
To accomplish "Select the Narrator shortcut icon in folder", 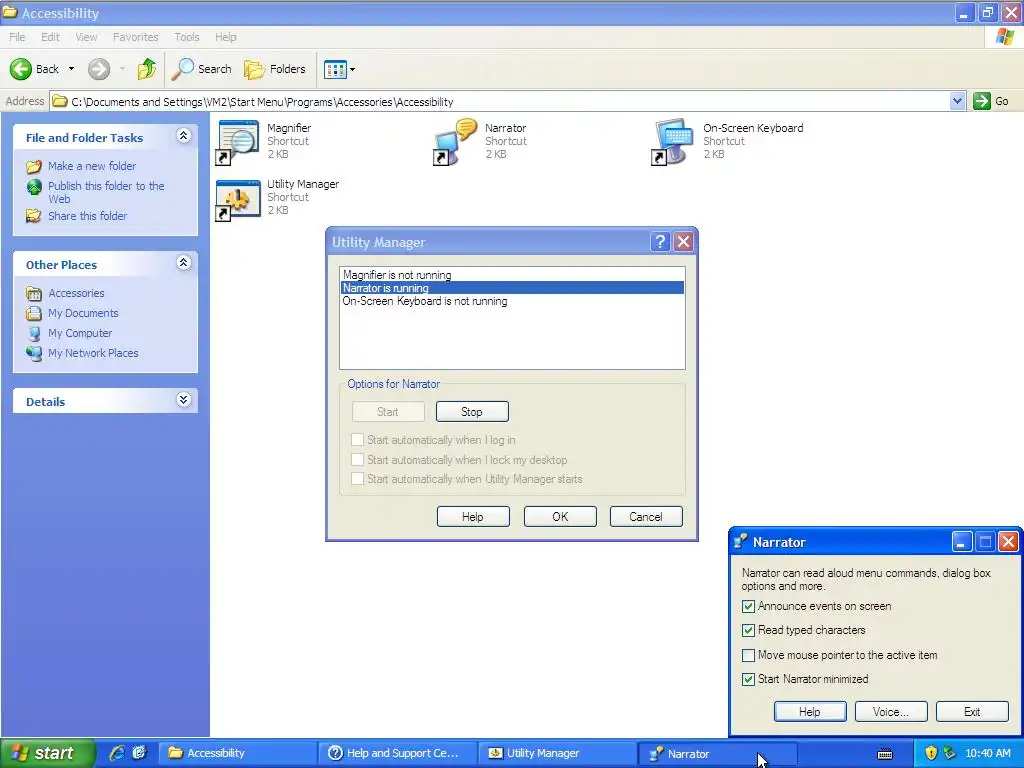I will coord(456,142).
